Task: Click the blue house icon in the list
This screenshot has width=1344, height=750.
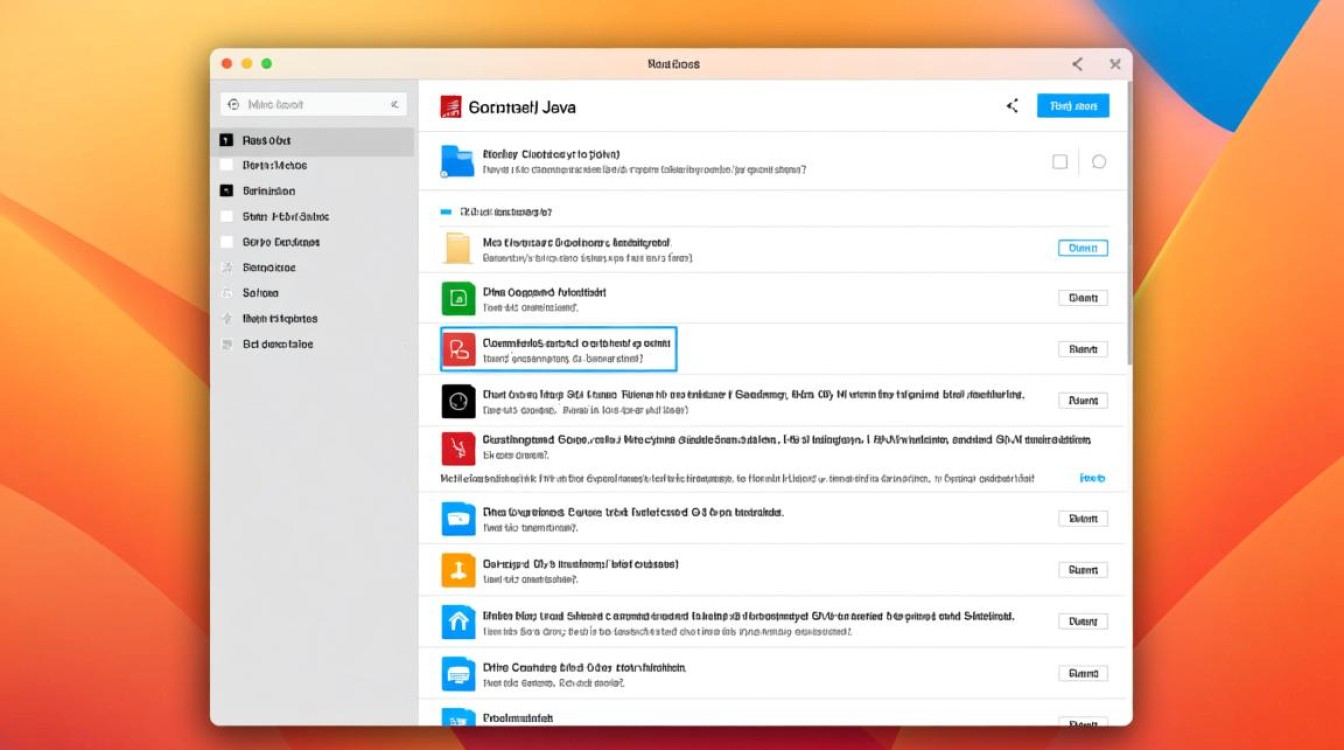Action: pyautogui.click(x=457, y=622)
